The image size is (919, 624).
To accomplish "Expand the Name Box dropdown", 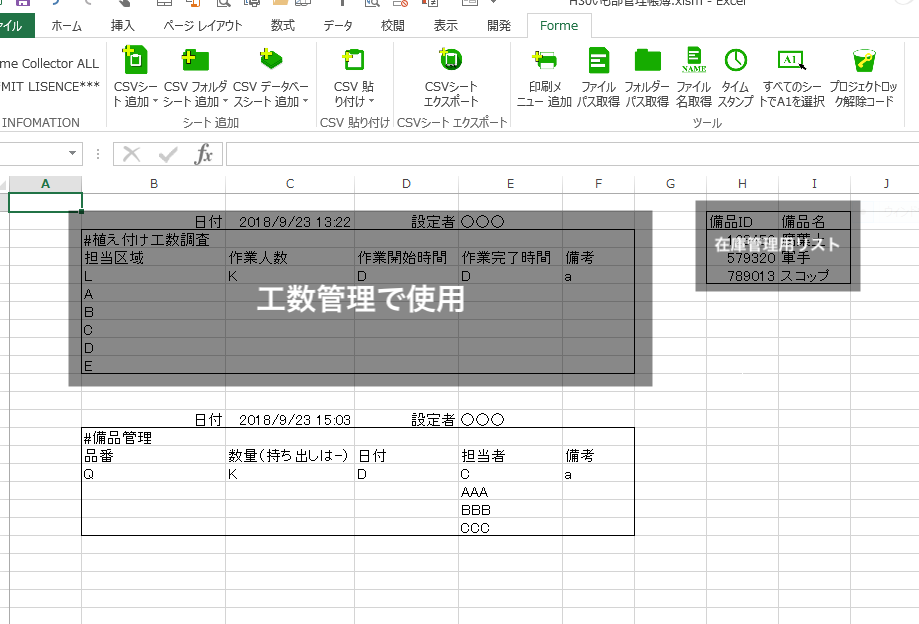I will (x=73, y=154).
